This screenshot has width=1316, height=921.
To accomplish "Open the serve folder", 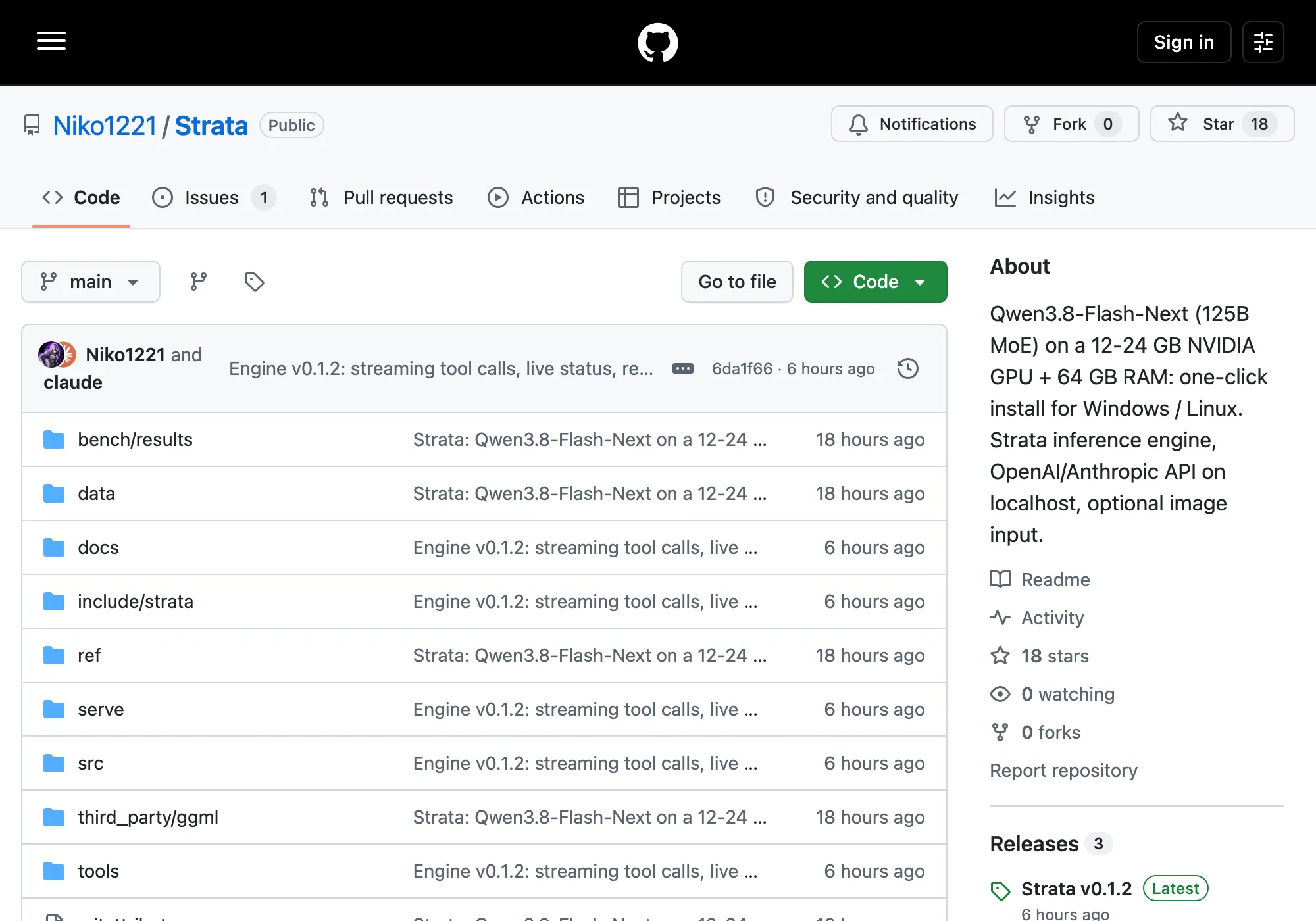I will pyautogui.click(x=101, y=709).
